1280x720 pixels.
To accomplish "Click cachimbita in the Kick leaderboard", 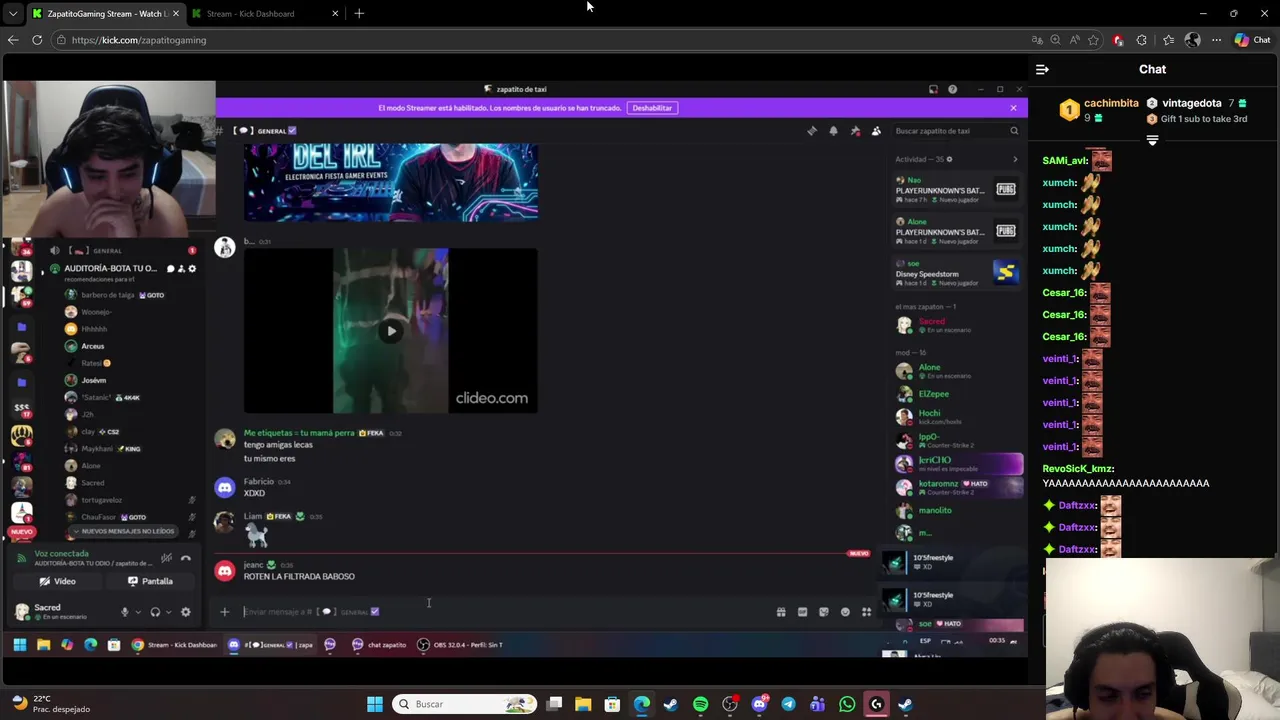I will [1111, 103].
